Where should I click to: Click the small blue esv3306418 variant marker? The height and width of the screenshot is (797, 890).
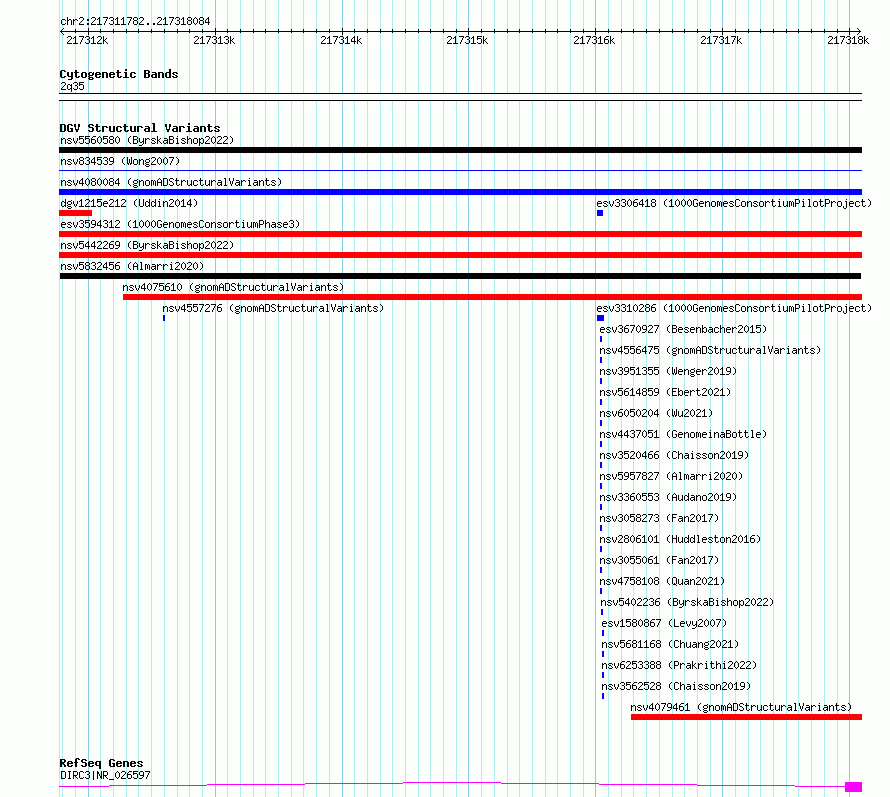click(x=600, y=213)
